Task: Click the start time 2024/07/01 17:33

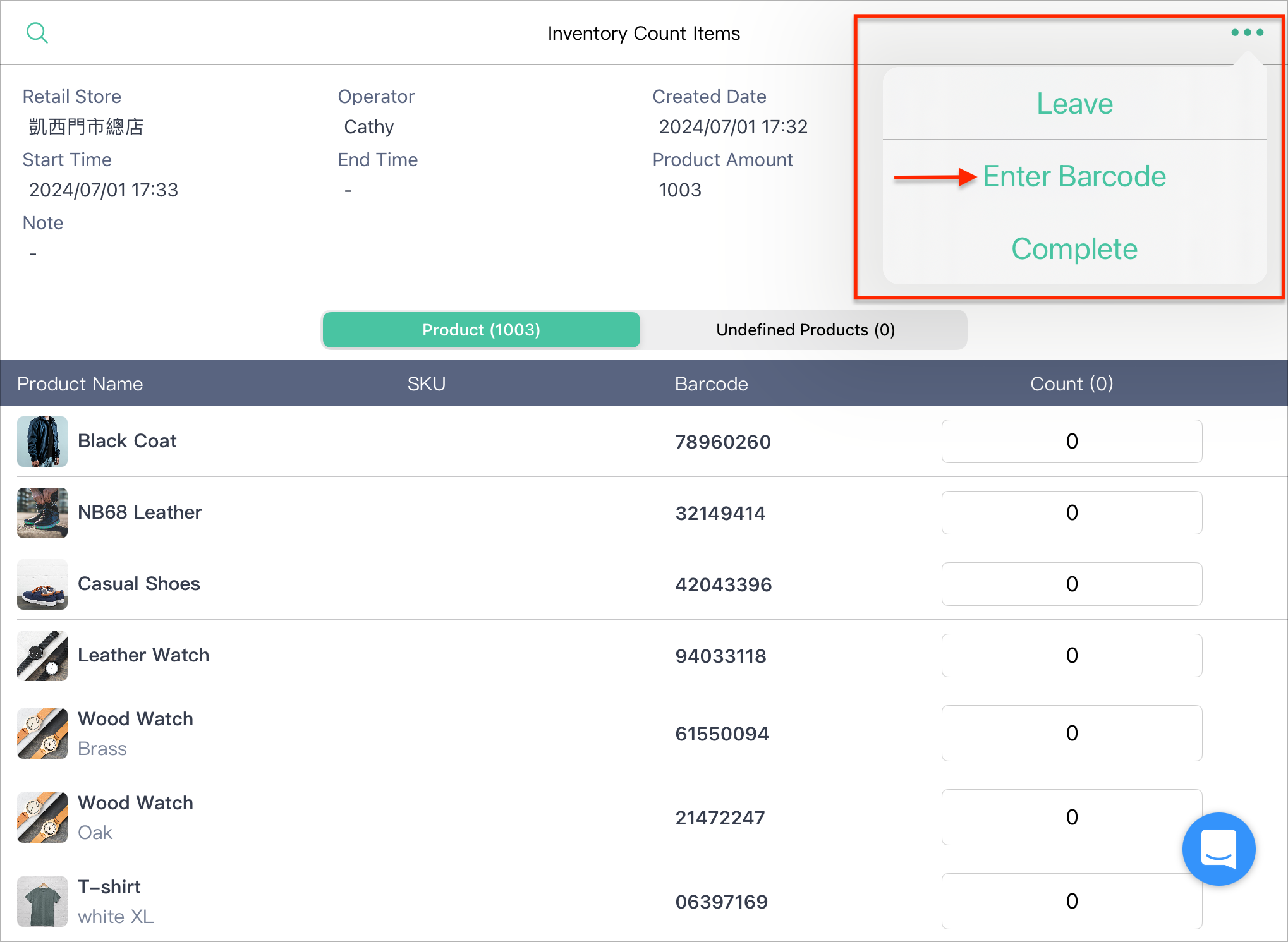Action: (x=104, y=190)
